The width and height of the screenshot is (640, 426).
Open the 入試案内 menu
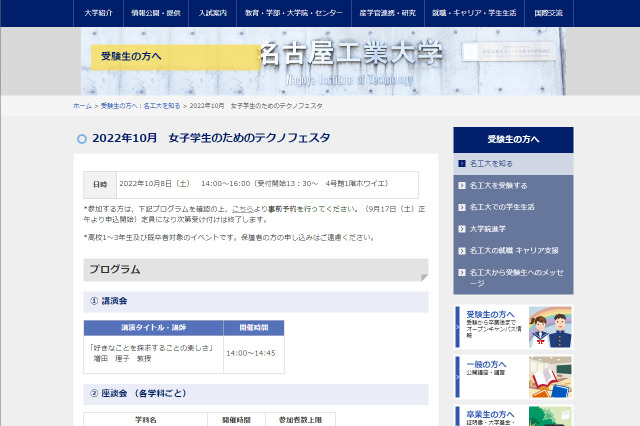click(213, 13)
